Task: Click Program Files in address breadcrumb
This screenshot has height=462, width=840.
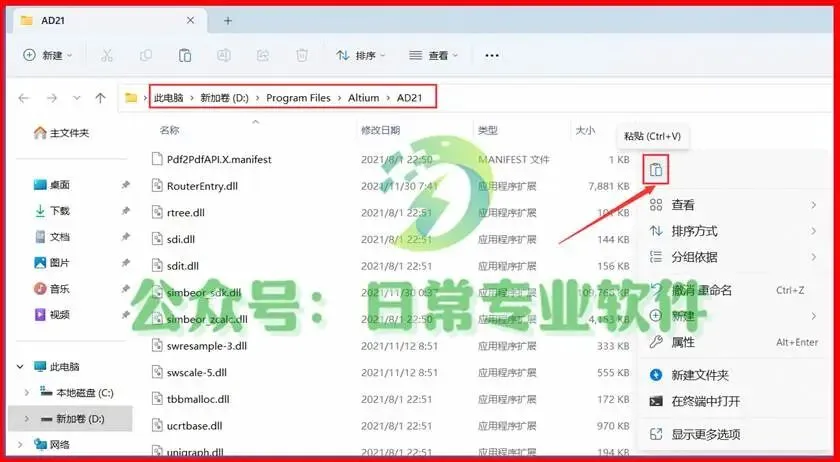Action: point(298,98)
